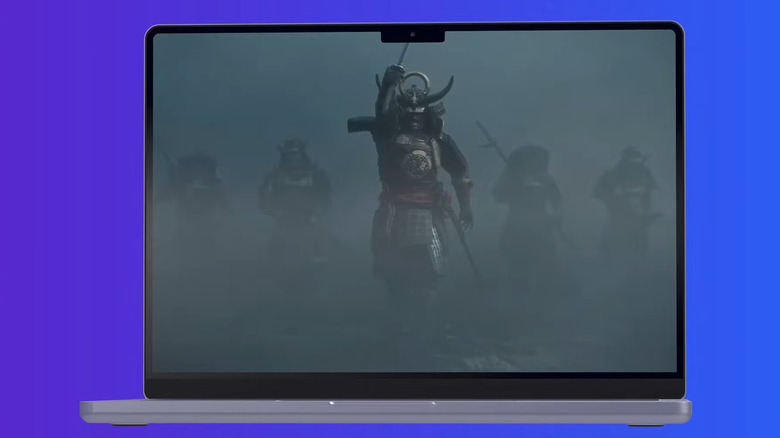The width and height of the screenshot is (780, 438).
Task: Click the black bottom bezel of the laptop
Action: click(x=414, y=387)
